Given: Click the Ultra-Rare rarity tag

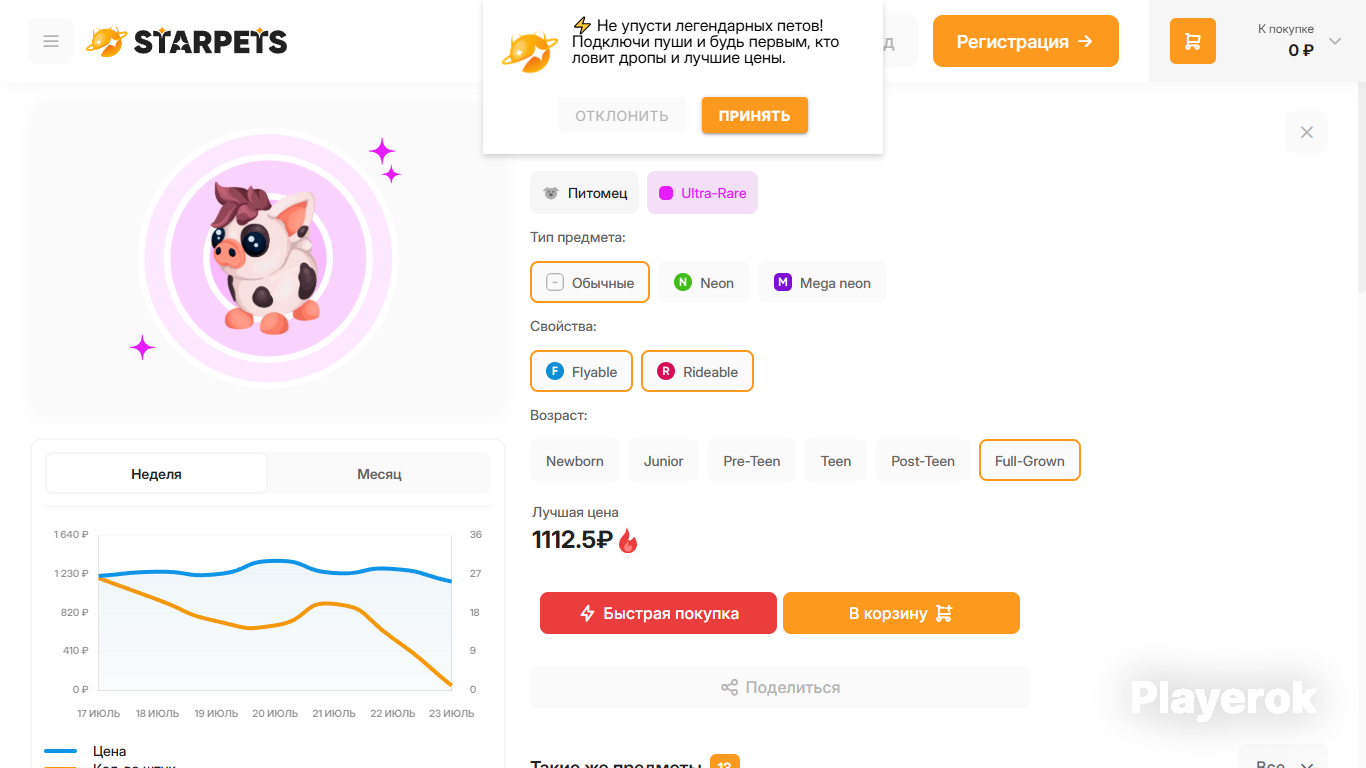Looking at the screenshot, I should [x=702, y=193].
